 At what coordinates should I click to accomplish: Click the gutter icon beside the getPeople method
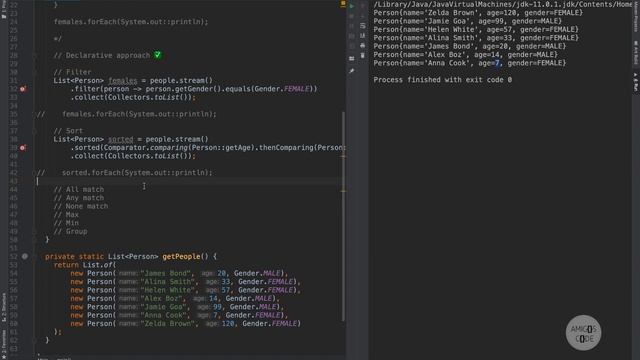[x=25, y=256]
